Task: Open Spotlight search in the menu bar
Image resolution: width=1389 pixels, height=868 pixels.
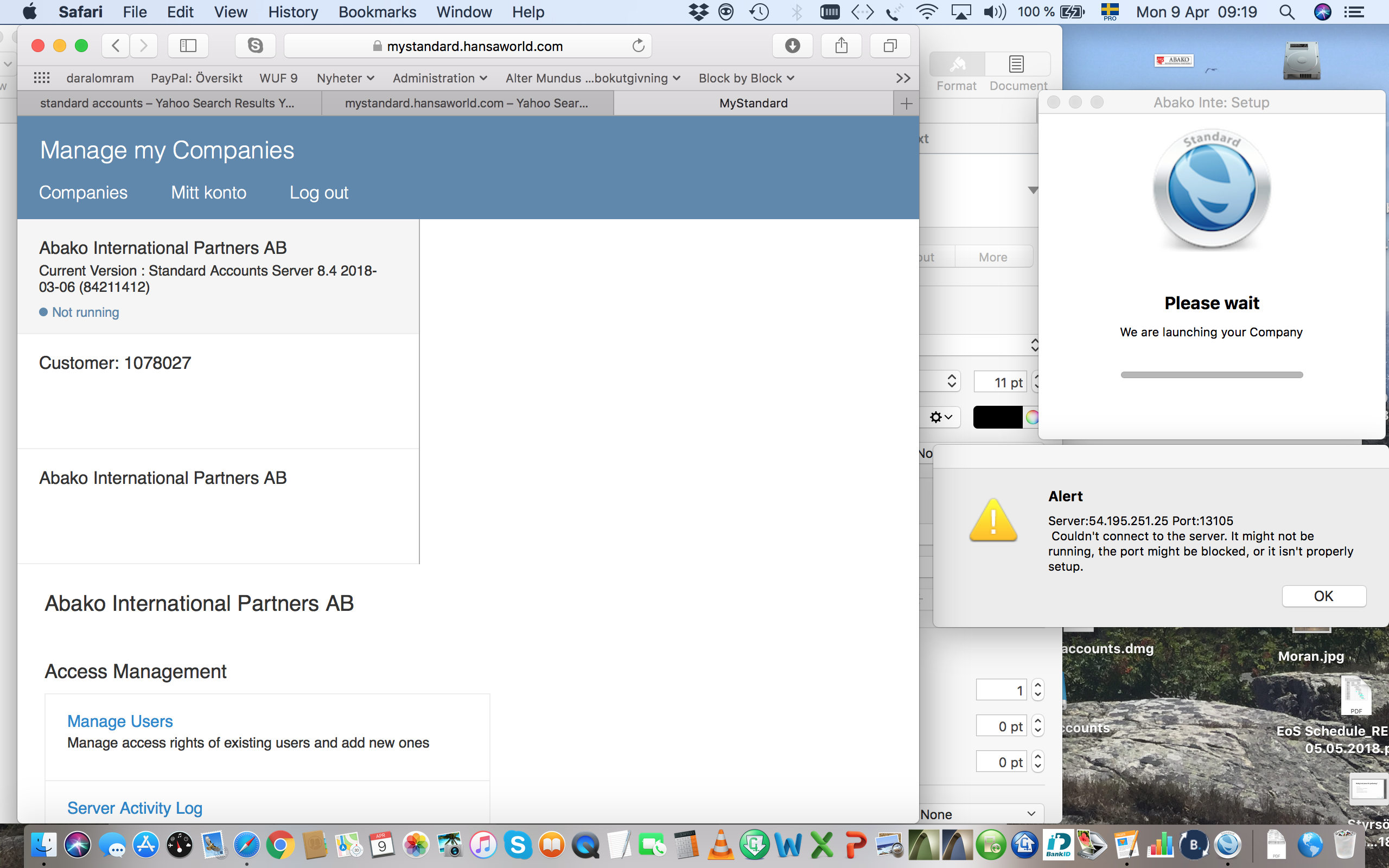Action: 1287,12
